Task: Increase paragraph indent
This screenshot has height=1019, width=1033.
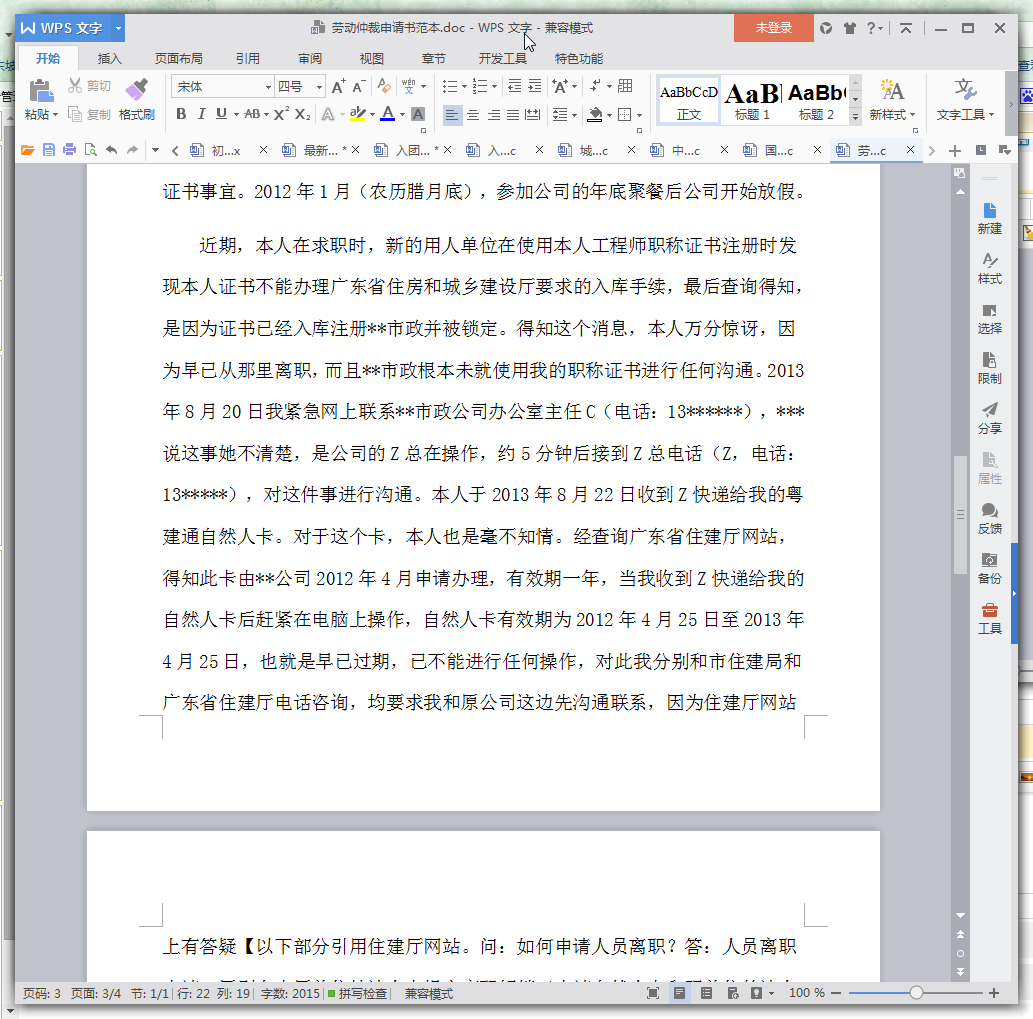Action: pyautogui.click(x=535, y=86)
